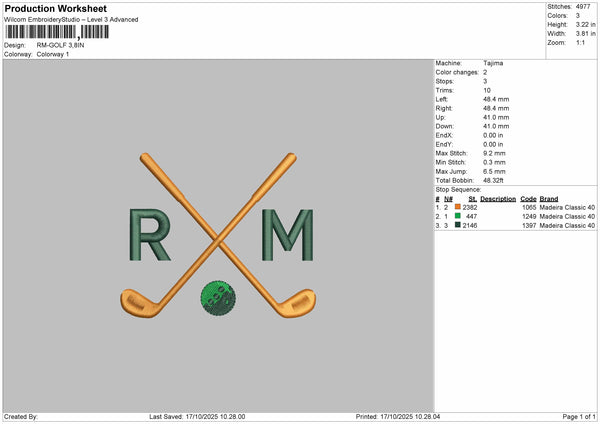The width and height of the screenshot is (600, 424).
Task: Click the Trims value 10
Action: pyautogui.click(x=487, y=90)
